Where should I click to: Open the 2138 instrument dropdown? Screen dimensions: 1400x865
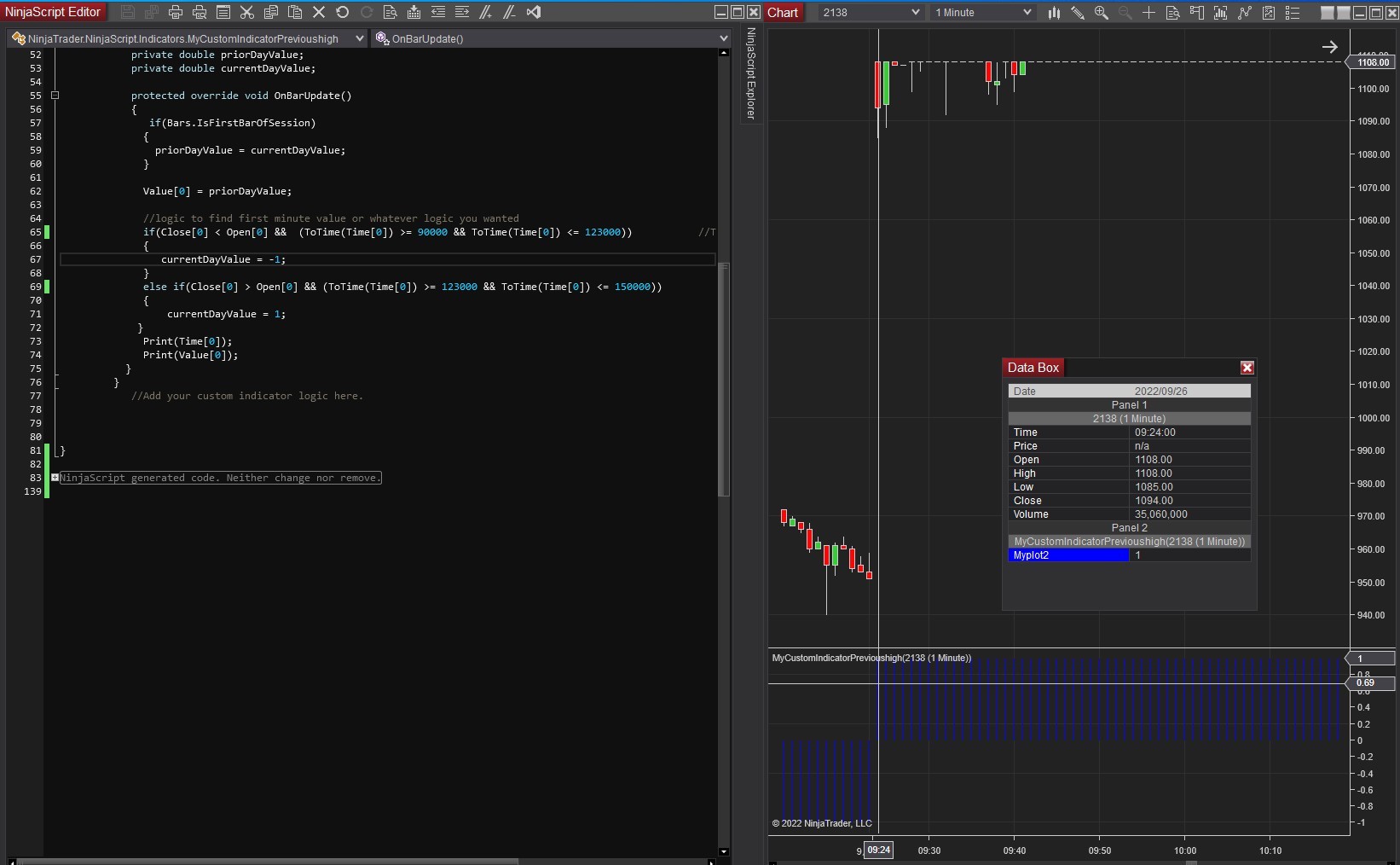pyautogui.click(x=871, y=12)
